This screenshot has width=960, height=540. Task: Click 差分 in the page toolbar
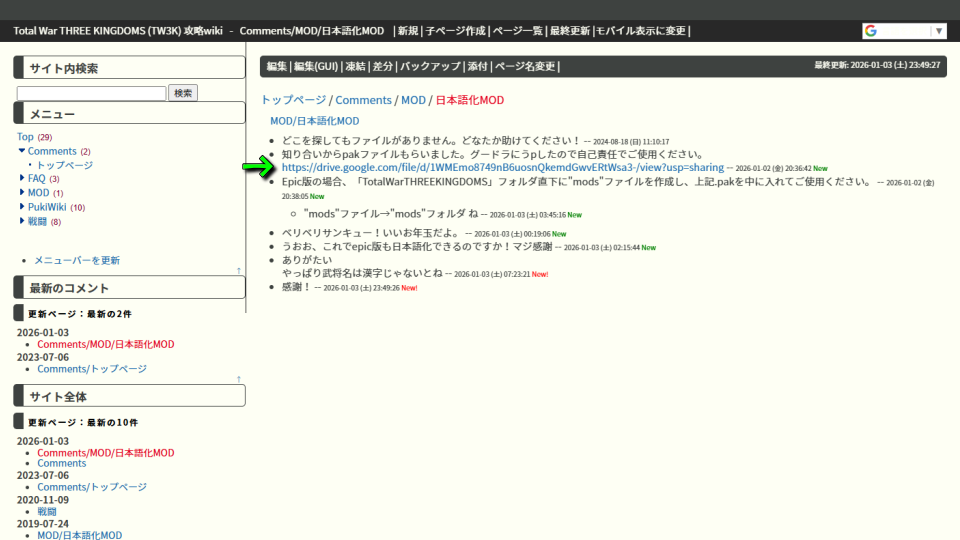click(383, 66)
